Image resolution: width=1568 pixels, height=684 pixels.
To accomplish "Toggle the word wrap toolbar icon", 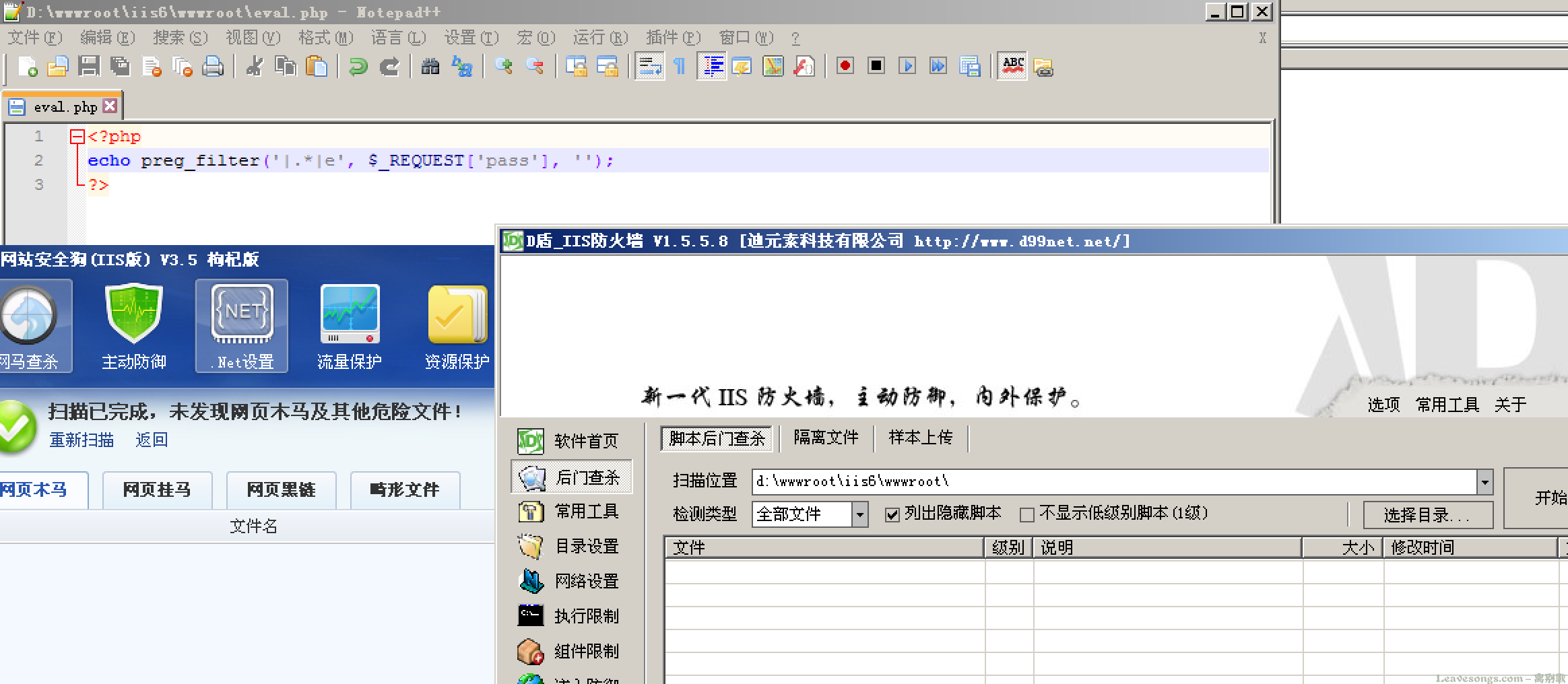I will click(x=650, y=67).
